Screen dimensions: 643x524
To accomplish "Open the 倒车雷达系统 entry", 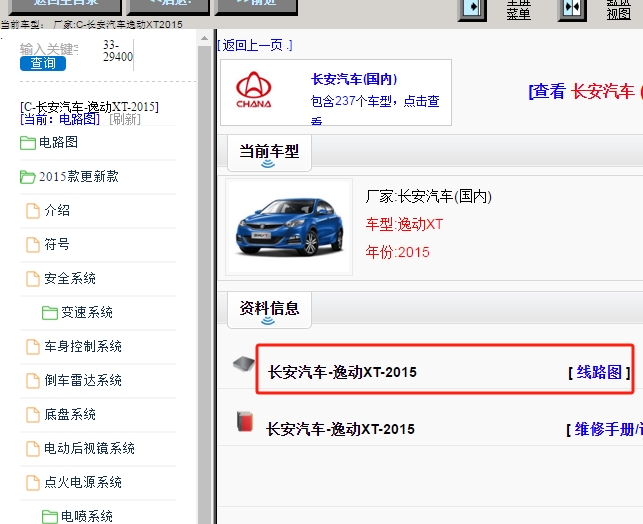I will [83, 380].
